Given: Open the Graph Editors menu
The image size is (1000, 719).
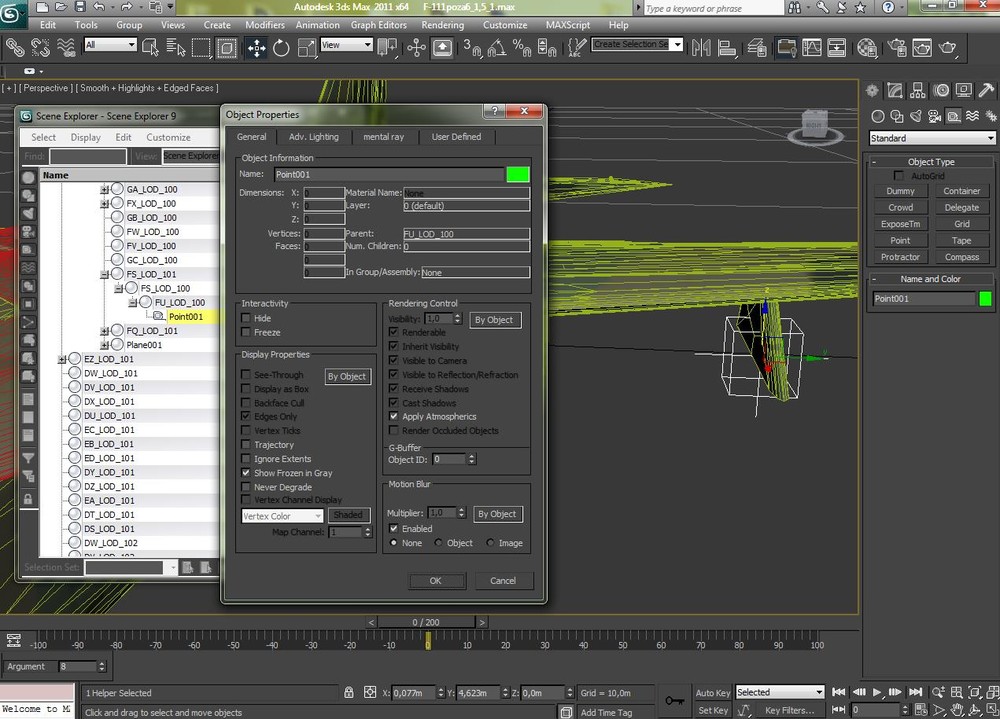Looking at the screenshot, I should click(378, 25).
